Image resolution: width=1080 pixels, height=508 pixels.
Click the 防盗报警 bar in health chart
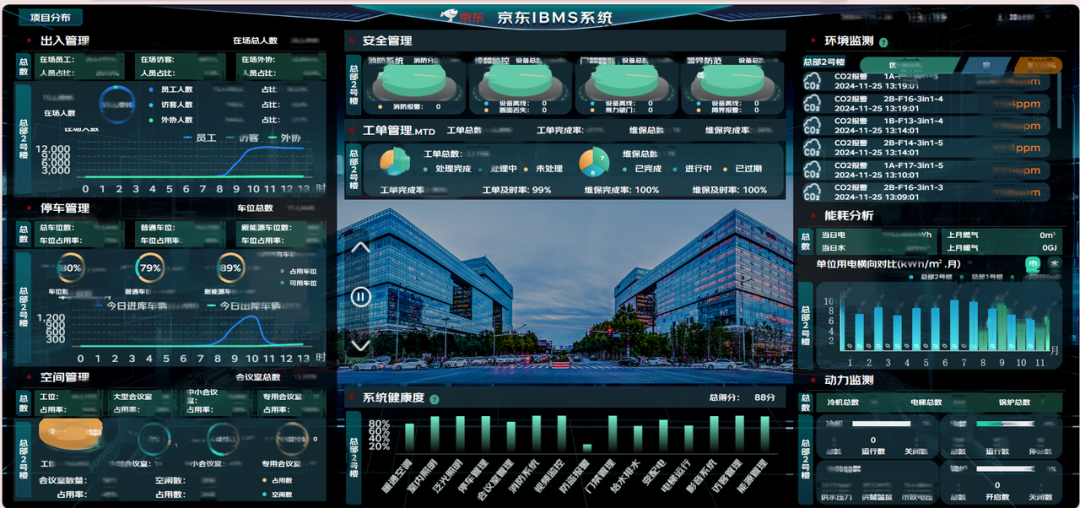tap(587, 447)
